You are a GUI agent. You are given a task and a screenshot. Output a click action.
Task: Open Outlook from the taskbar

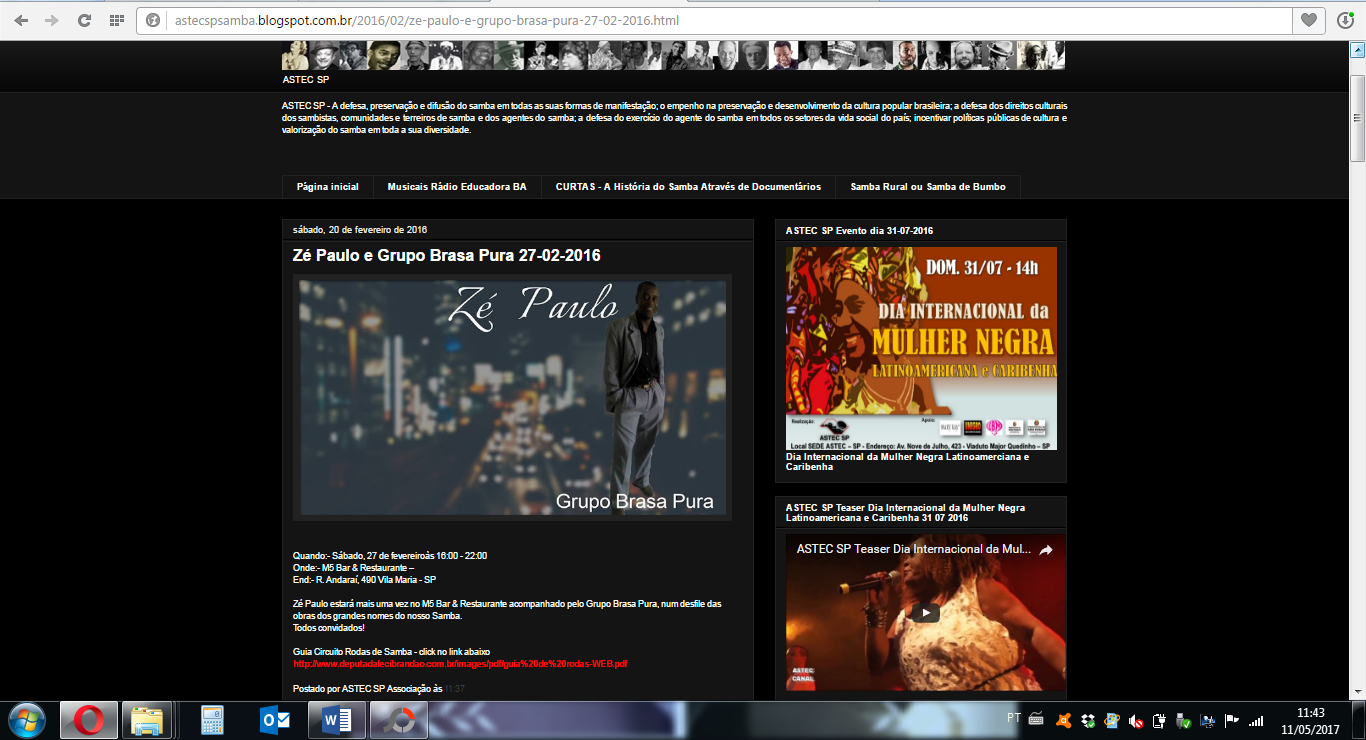tap(274, 720)
